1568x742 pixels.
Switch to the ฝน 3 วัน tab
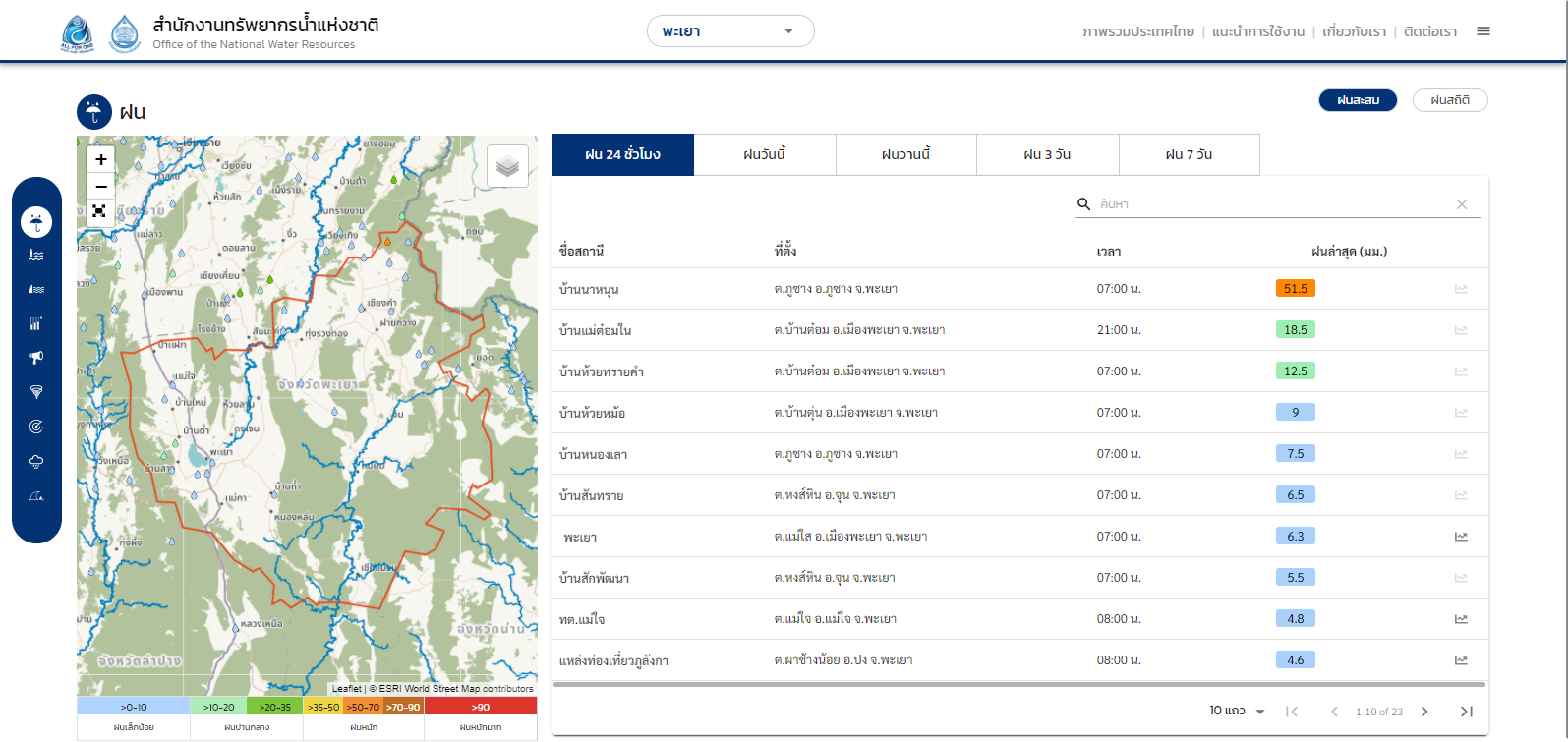click(x=1047, y=155)
